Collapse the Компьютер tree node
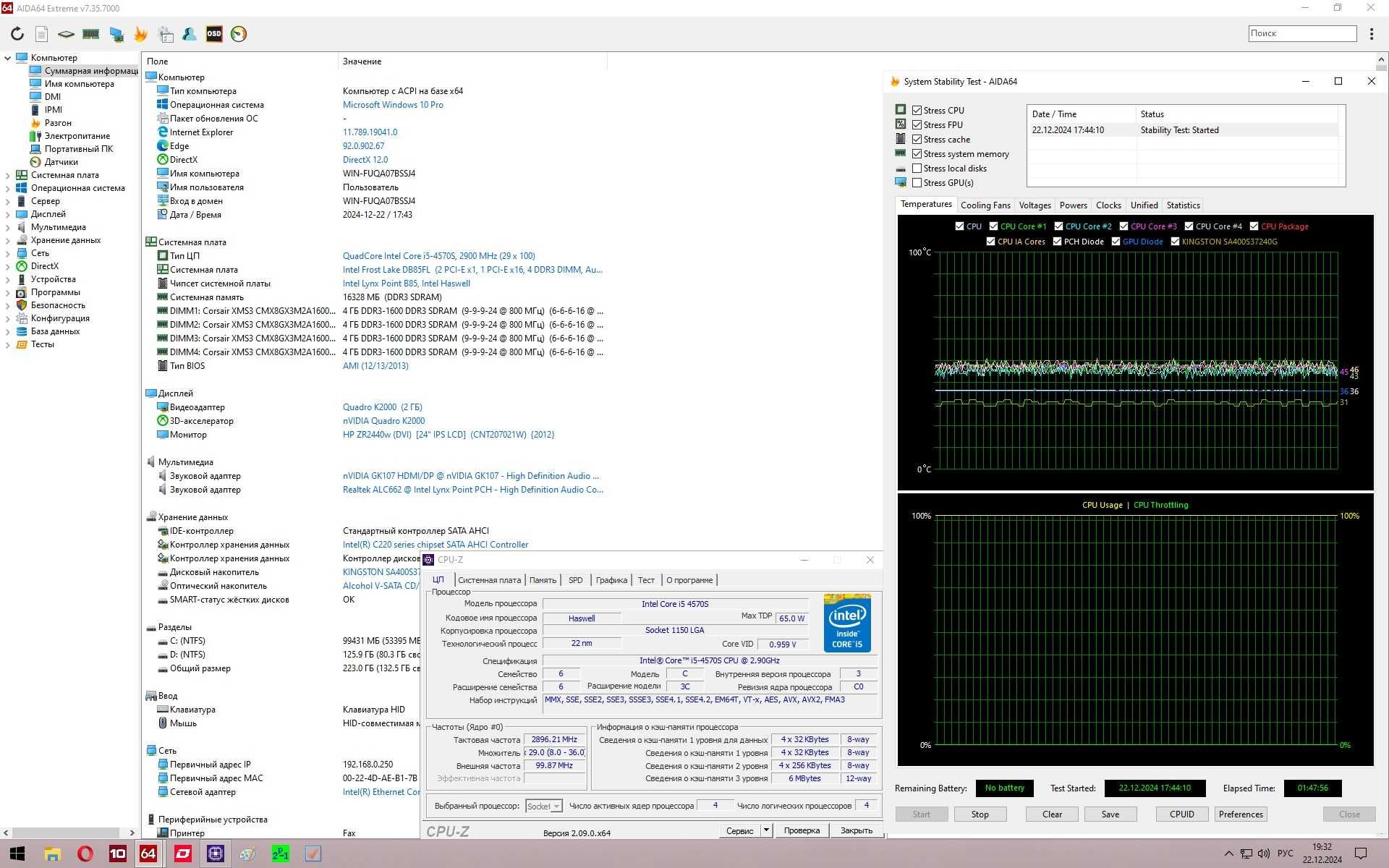The image size is (1389, 868). [7, 58]
